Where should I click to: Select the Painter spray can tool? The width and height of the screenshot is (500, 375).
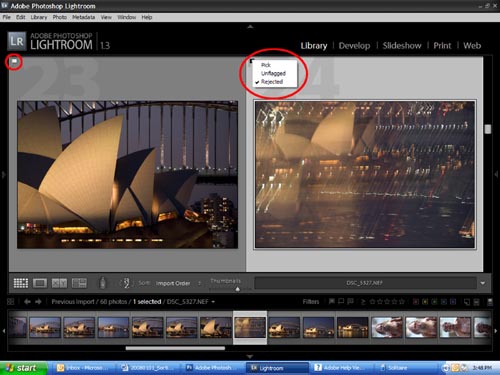pos(103,283)
